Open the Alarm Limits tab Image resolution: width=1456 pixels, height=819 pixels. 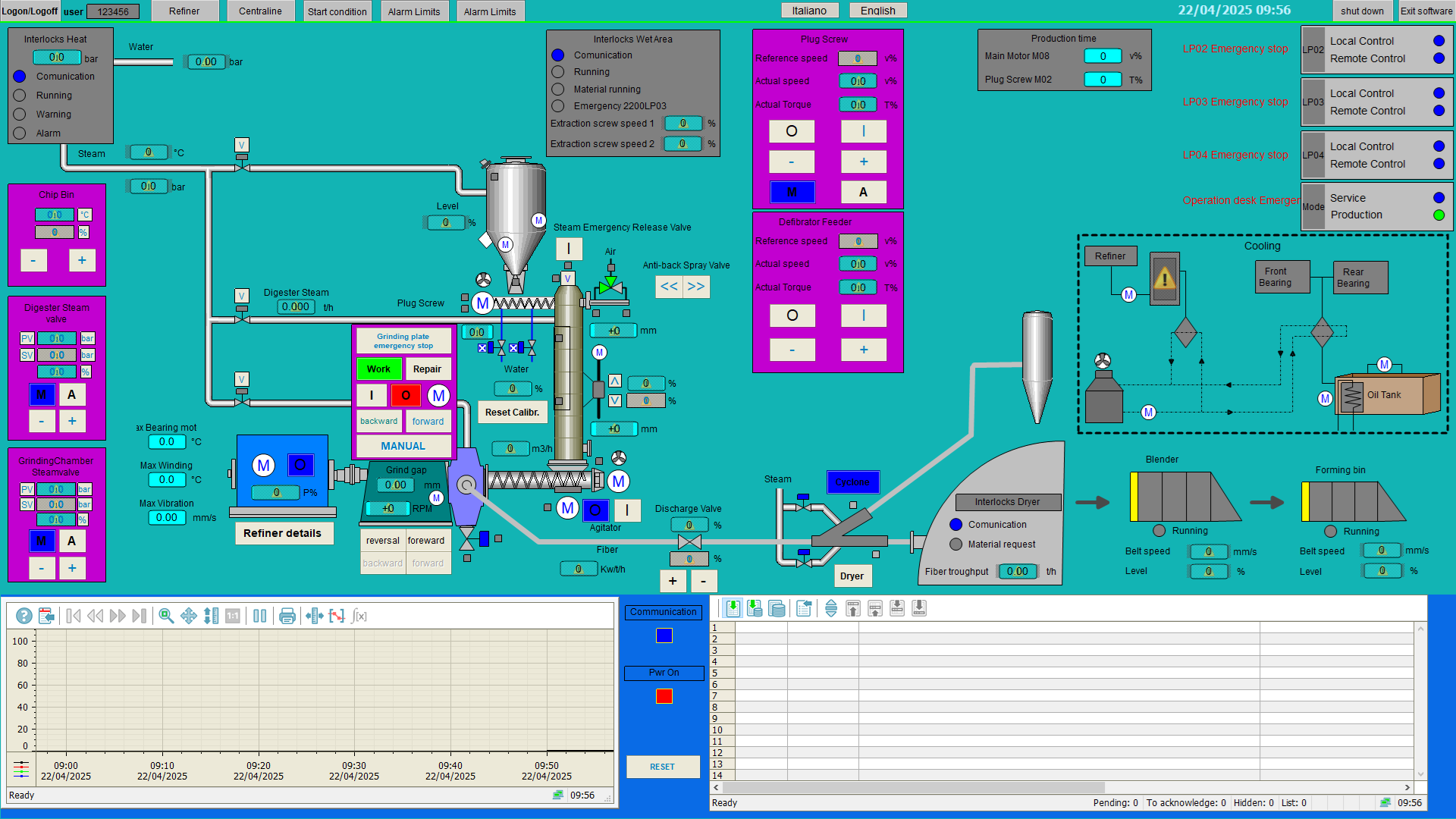click(x=414, y=11)
